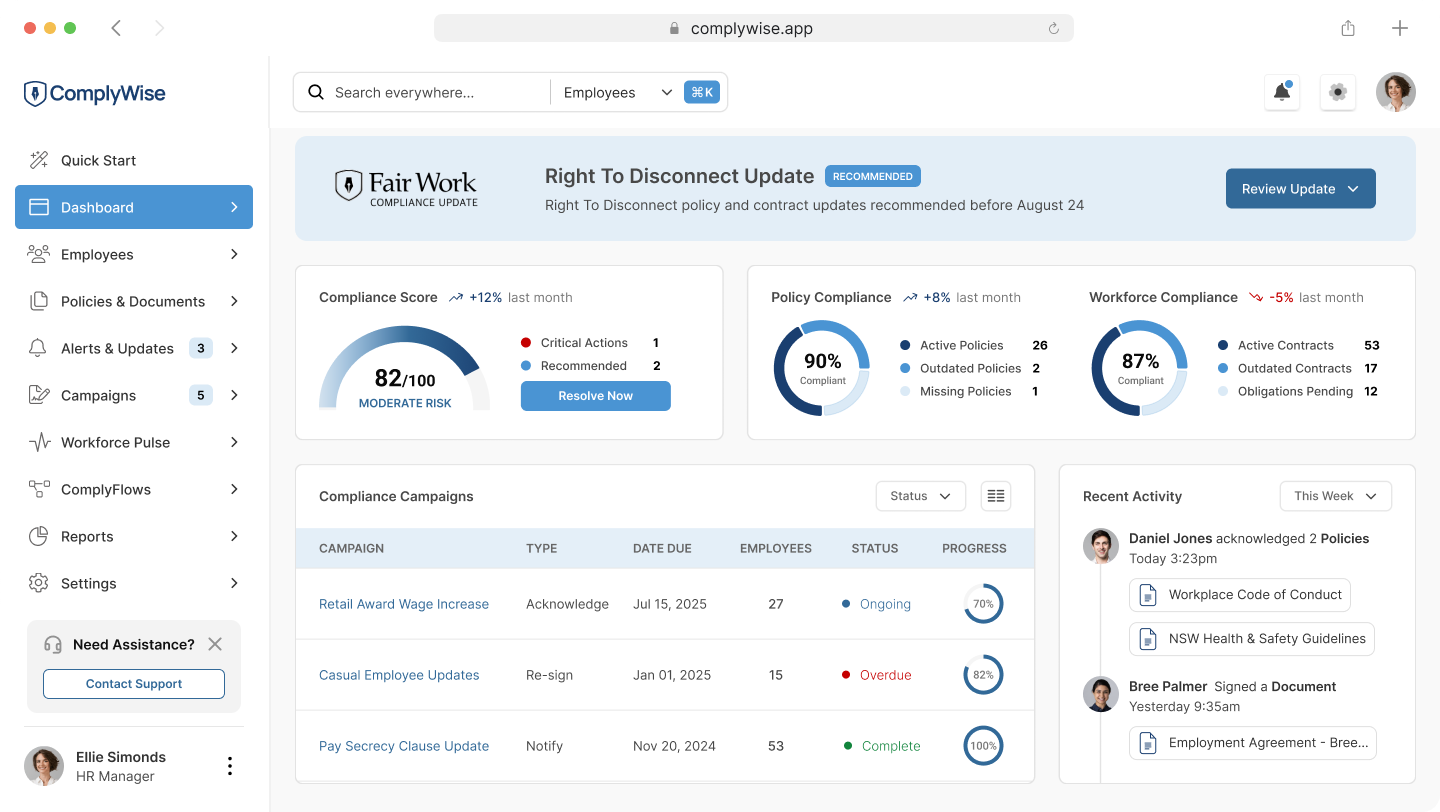Viewport: 1440px width, 812px height.
Task: Click the browser back arrow
Action: pos(116,28)
